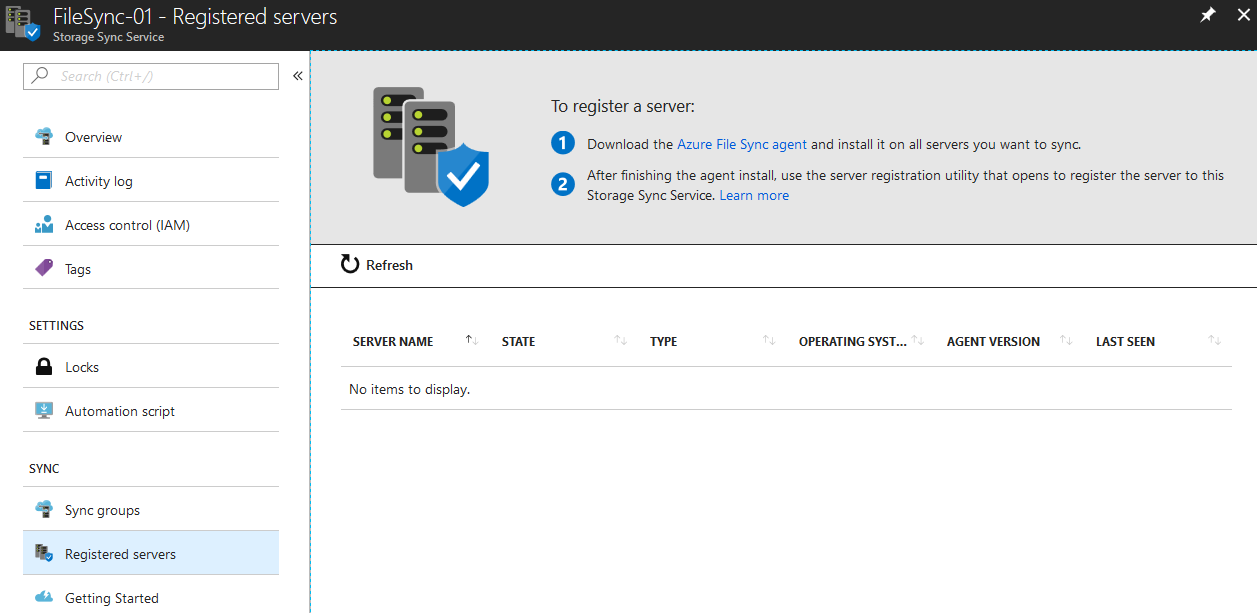The height and width of the screenshot is (613, 1257).
Task: Click the Activity log book icon
Action: pos(43,181)
